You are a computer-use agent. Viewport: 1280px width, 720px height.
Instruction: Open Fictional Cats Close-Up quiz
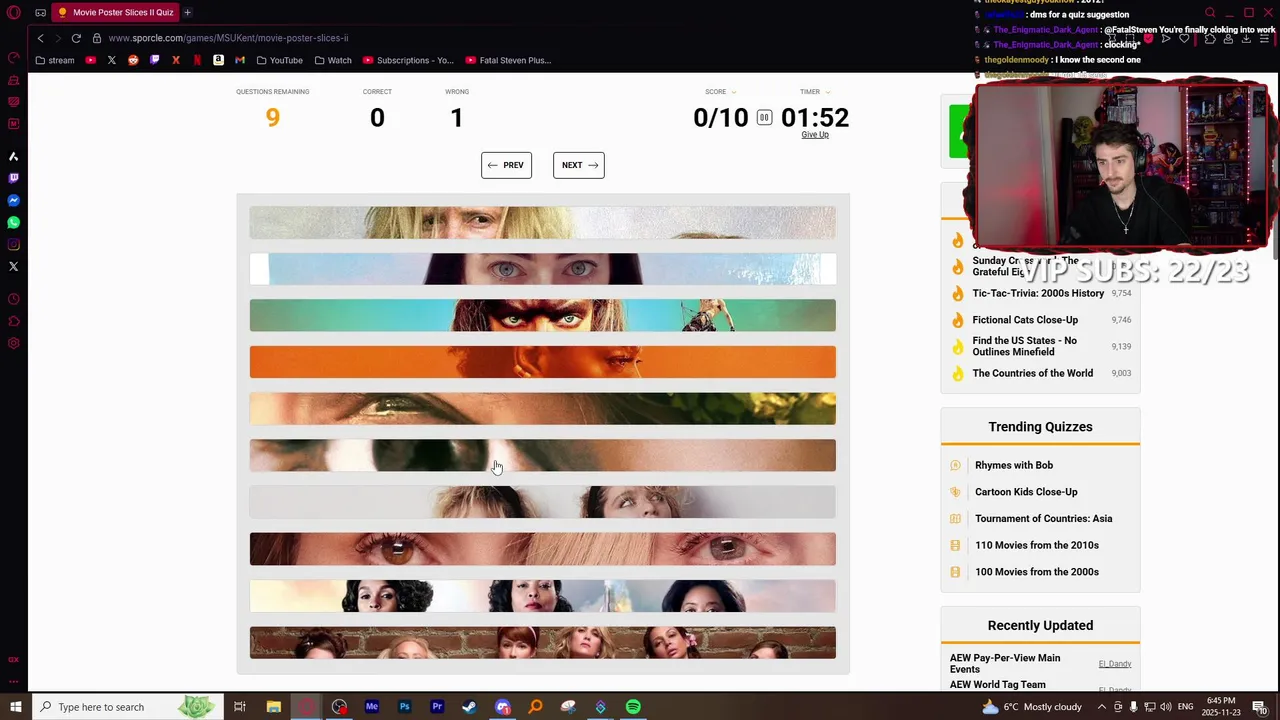[1025, 320]
